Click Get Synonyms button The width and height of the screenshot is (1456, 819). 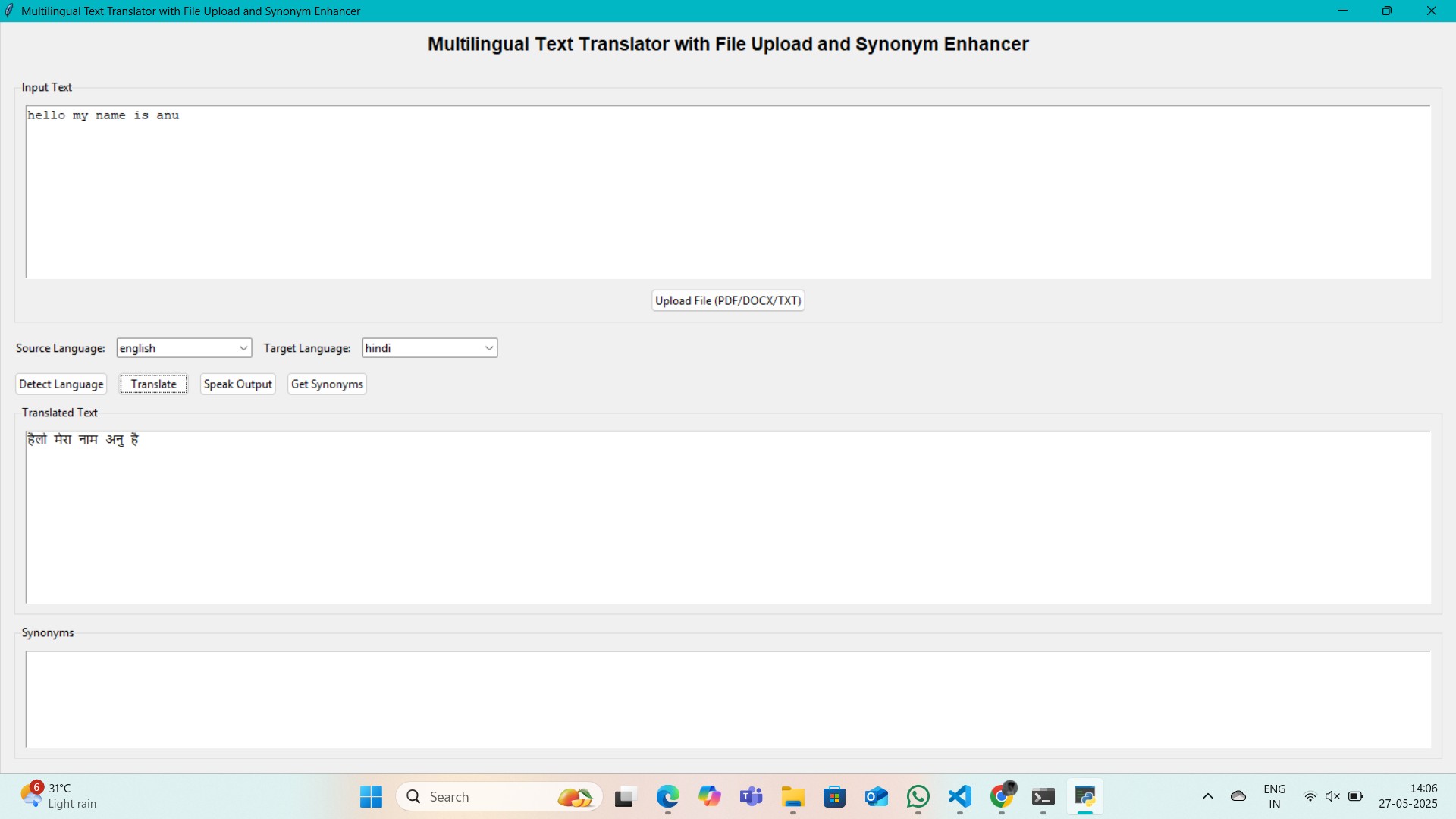click(x=327, y=384)
